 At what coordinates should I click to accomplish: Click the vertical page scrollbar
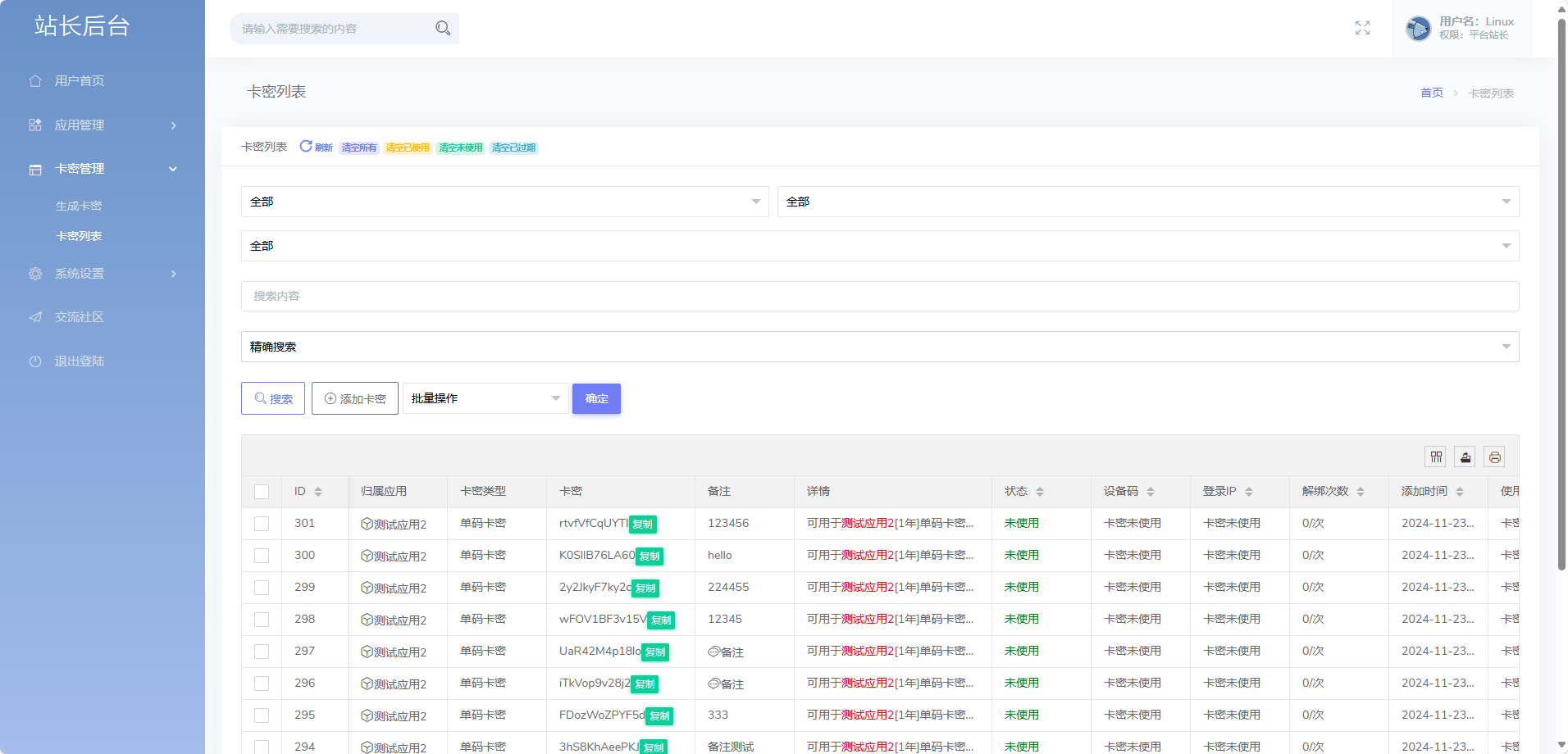[1561, 295]
